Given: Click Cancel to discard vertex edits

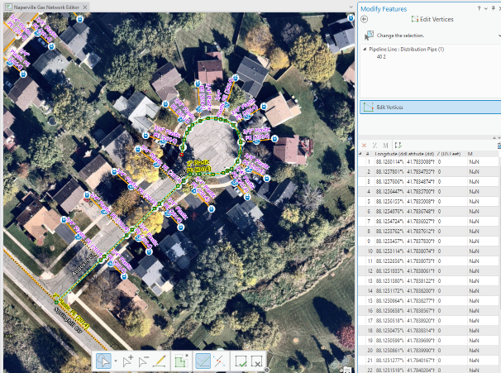Looking at the screenshot, I should coord(257,361).
